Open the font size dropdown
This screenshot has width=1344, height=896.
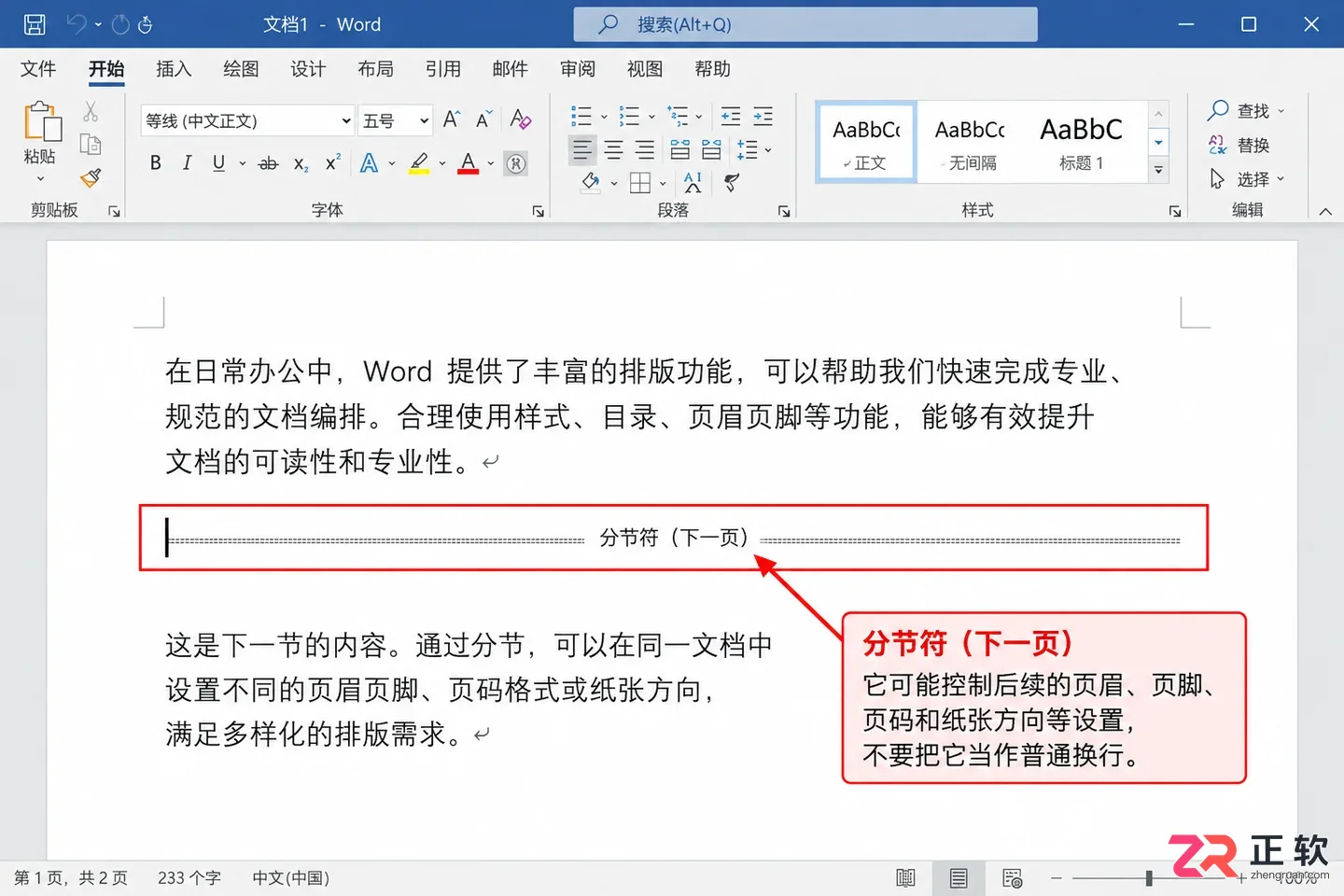point(424,120)
